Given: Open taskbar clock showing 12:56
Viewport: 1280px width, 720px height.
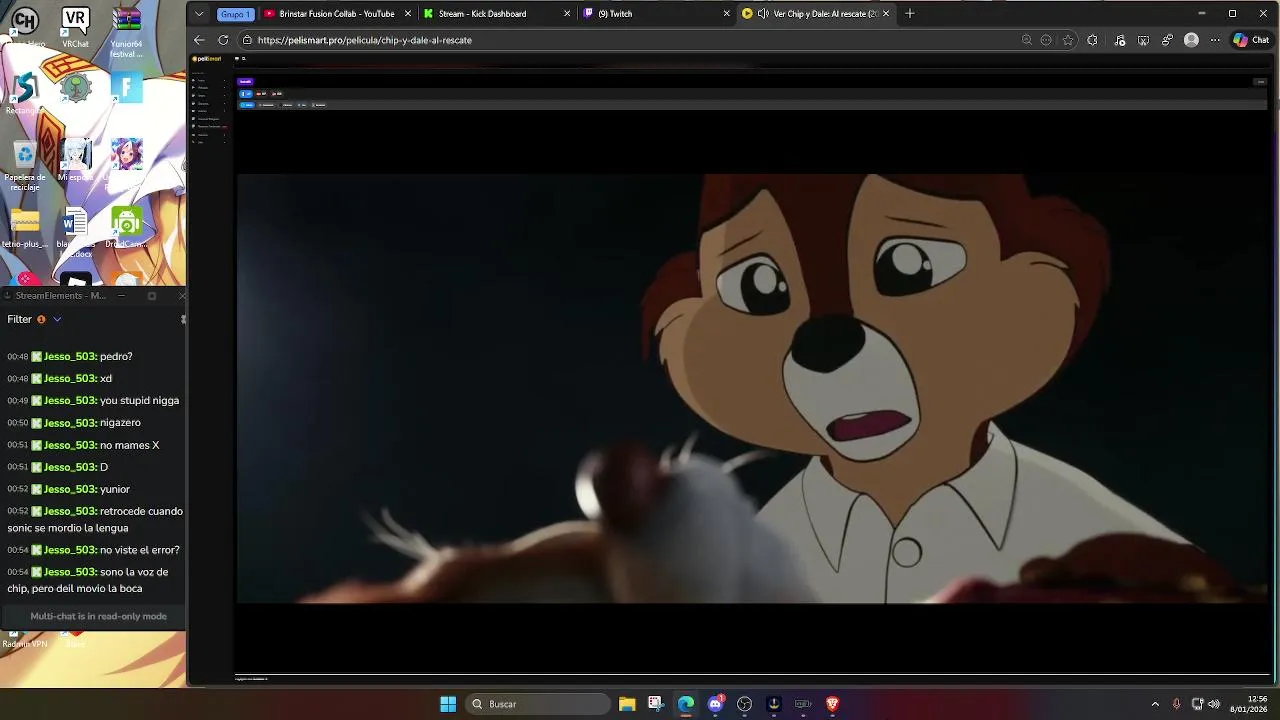Looking at the screenshot, I should click(x=1249, y=704).
